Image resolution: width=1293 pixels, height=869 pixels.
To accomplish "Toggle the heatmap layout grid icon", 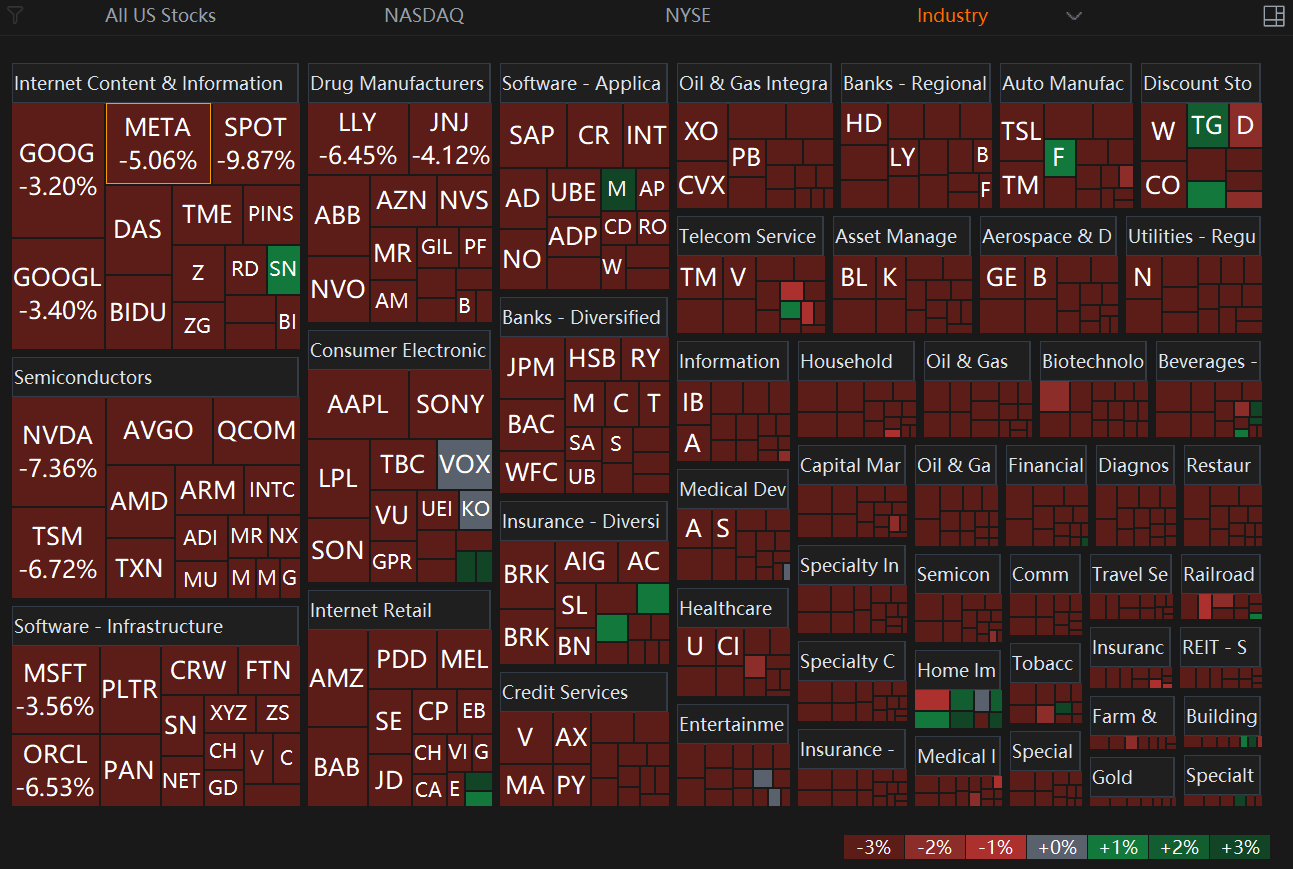I will pos(1274,16).
